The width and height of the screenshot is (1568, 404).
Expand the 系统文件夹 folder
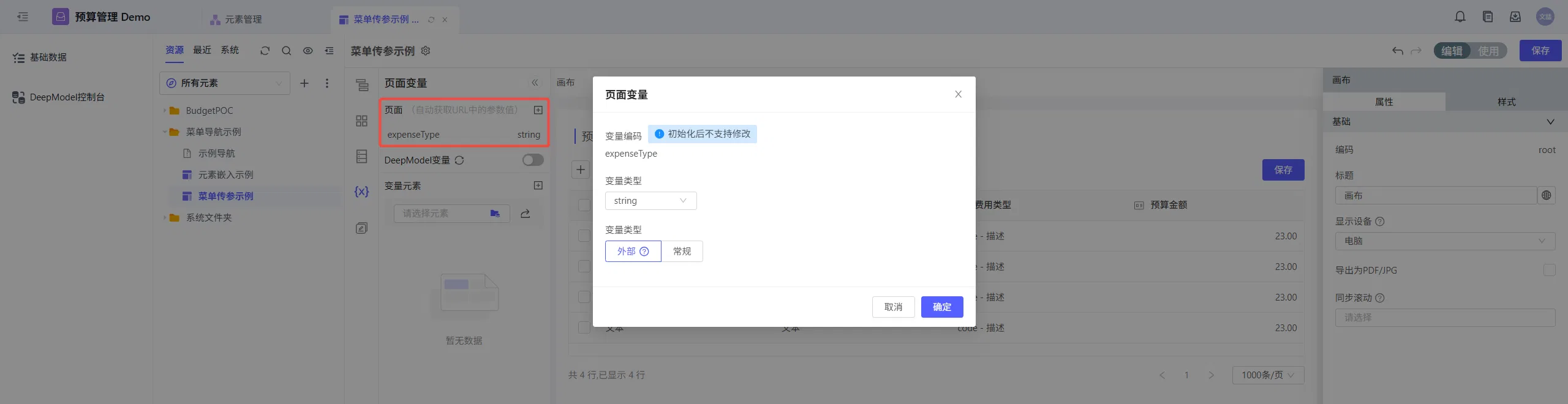165,218
